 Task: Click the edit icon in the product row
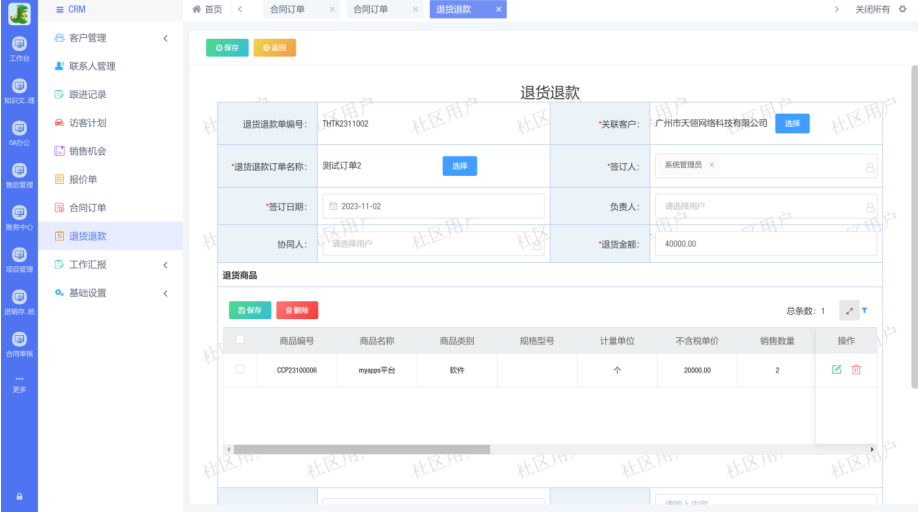tap(836, 370)
